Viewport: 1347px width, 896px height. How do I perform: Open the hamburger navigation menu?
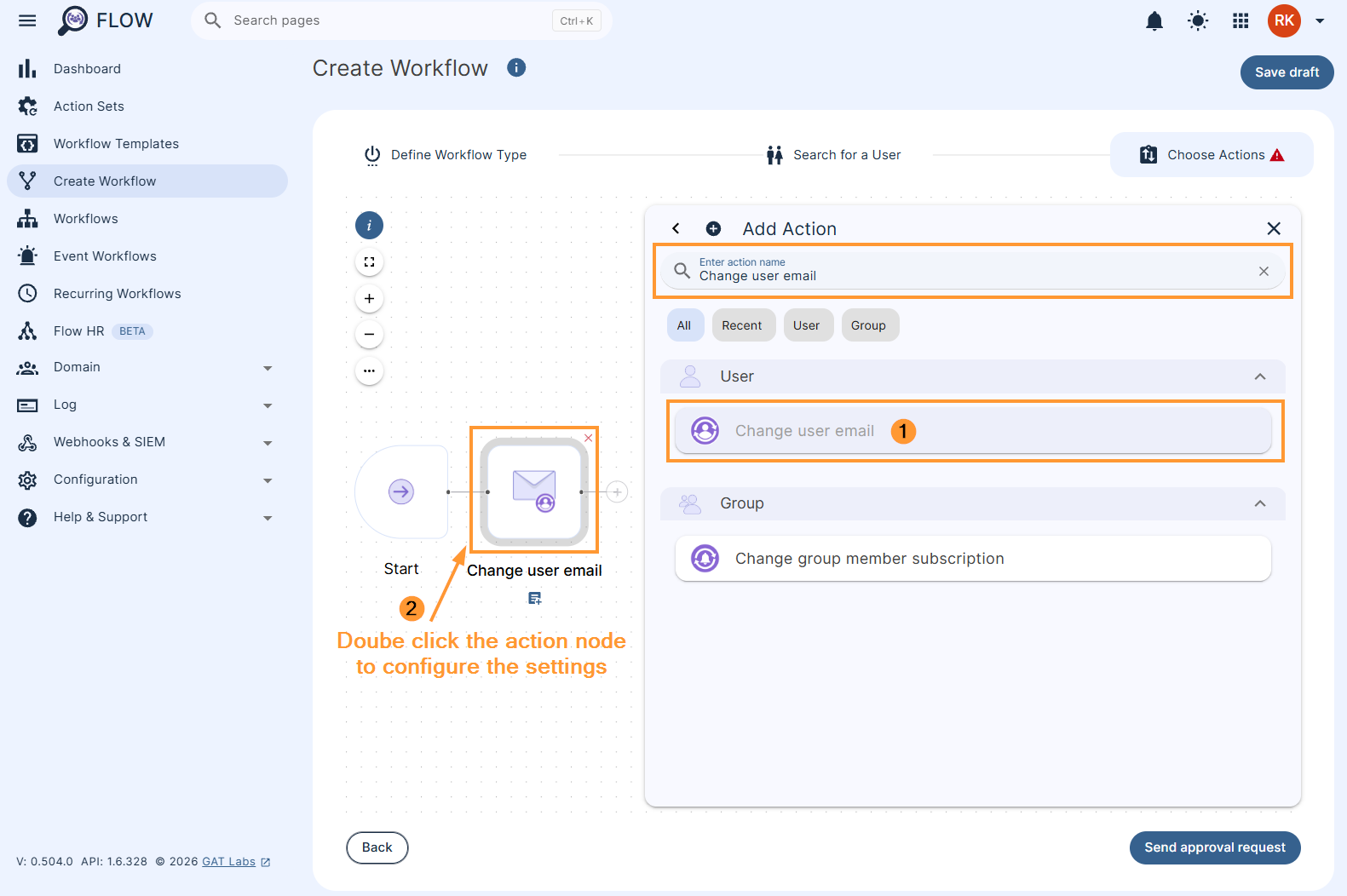coord(27,20)
